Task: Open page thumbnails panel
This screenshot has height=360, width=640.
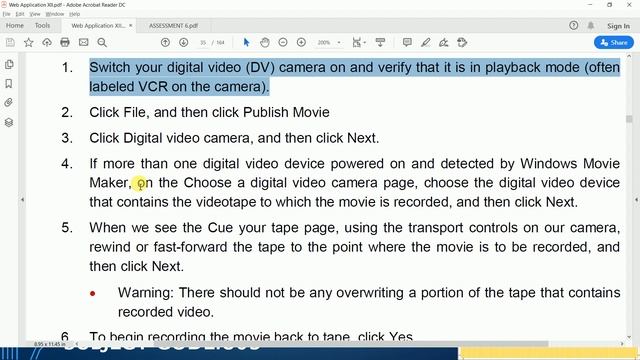Action: [x=9, y=64]
